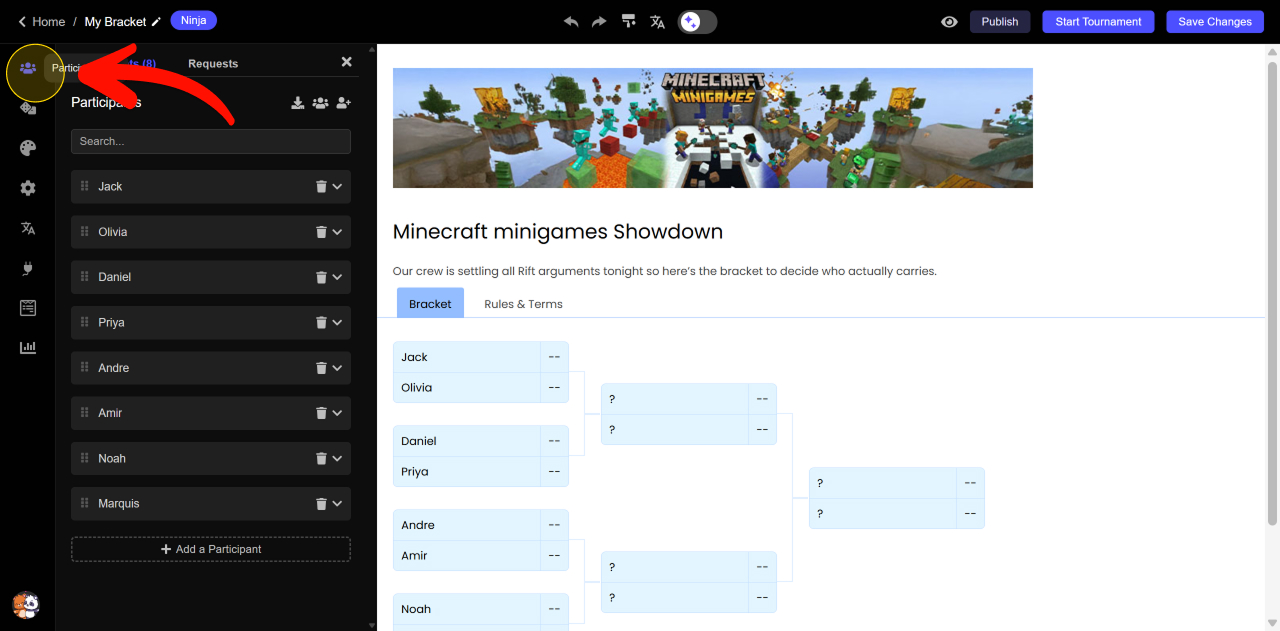Screen dimensions: 1280x631
Task: Click the paint roller icon in toolbar
Action: (x=628, y=22)
